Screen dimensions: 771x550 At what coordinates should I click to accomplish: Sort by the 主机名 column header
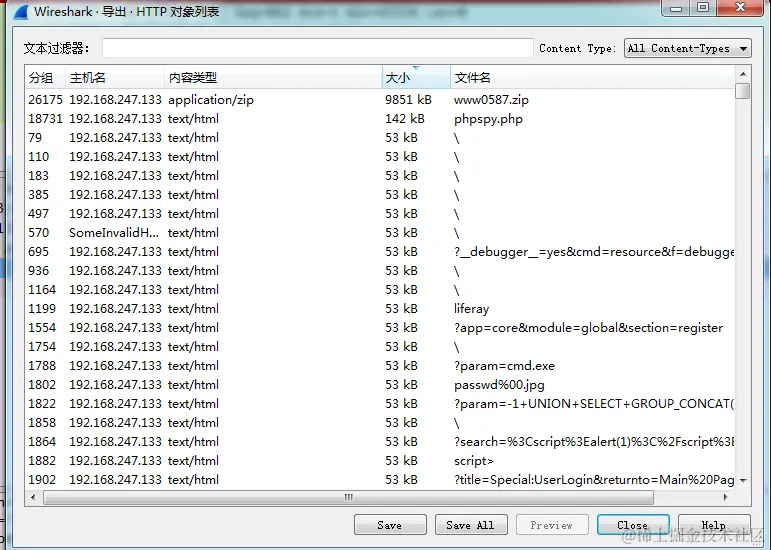coord(115,77)
